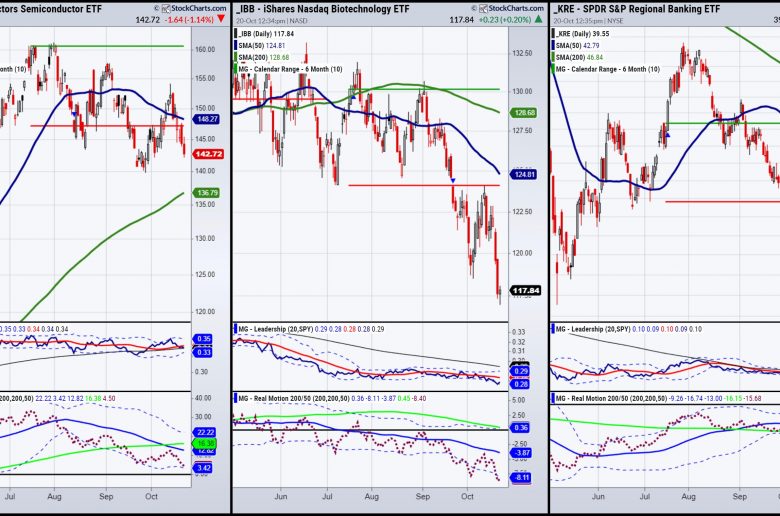
Task: Click the Jul date label on IBB chart
Action: (327, 496)
